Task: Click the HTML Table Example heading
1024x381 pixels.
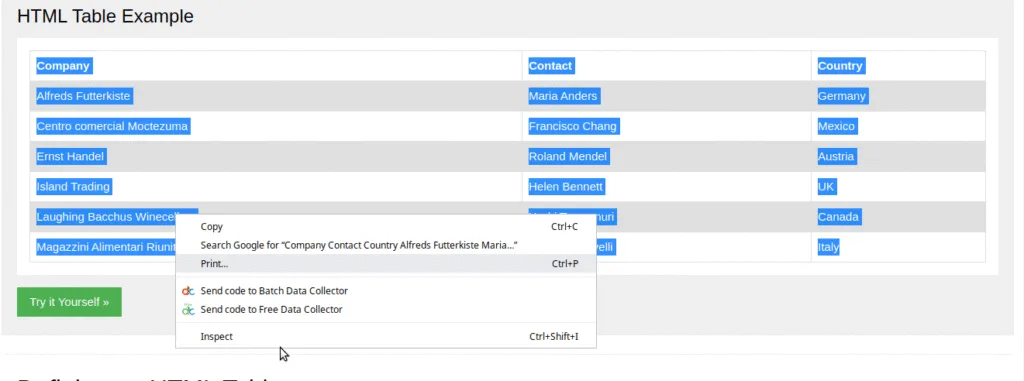Action: 105,16
